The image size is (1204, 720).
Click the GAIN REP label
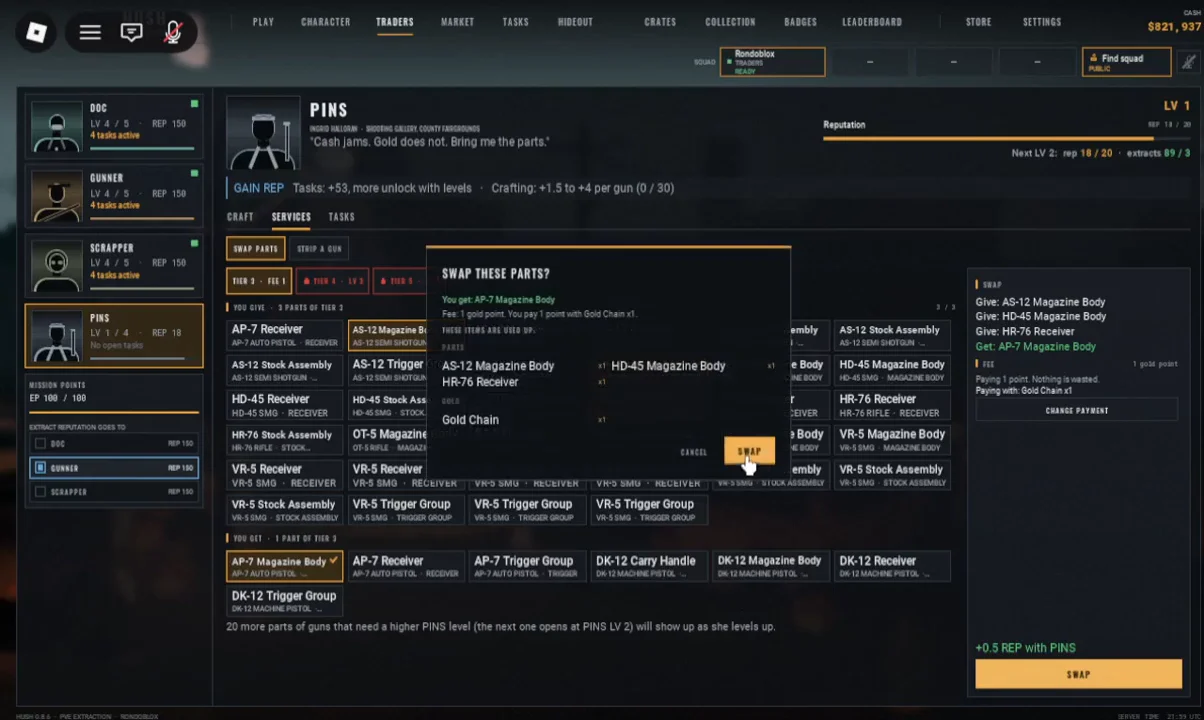[259, 188]
